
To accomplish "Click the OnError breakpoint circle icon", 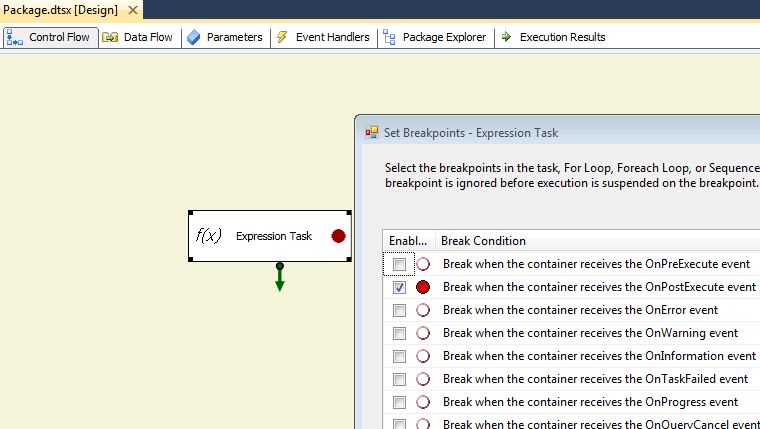I will [423, 310].
